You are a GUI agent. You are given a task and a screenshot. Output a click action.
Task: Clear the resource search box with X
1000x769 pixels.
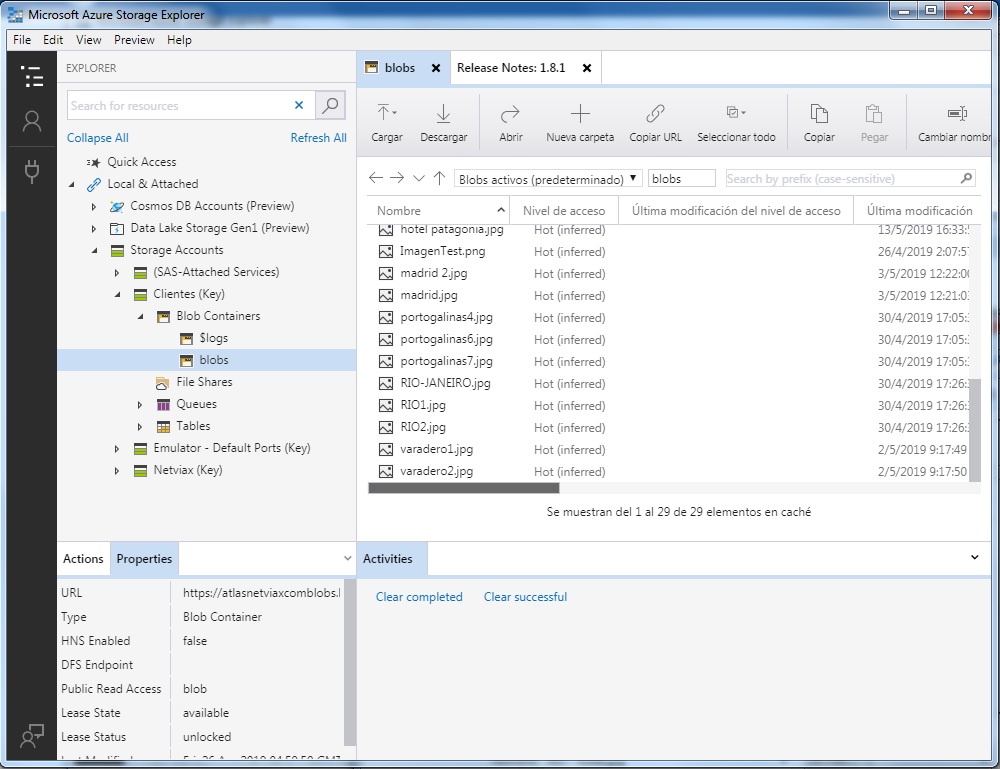(x=298, y=105)
